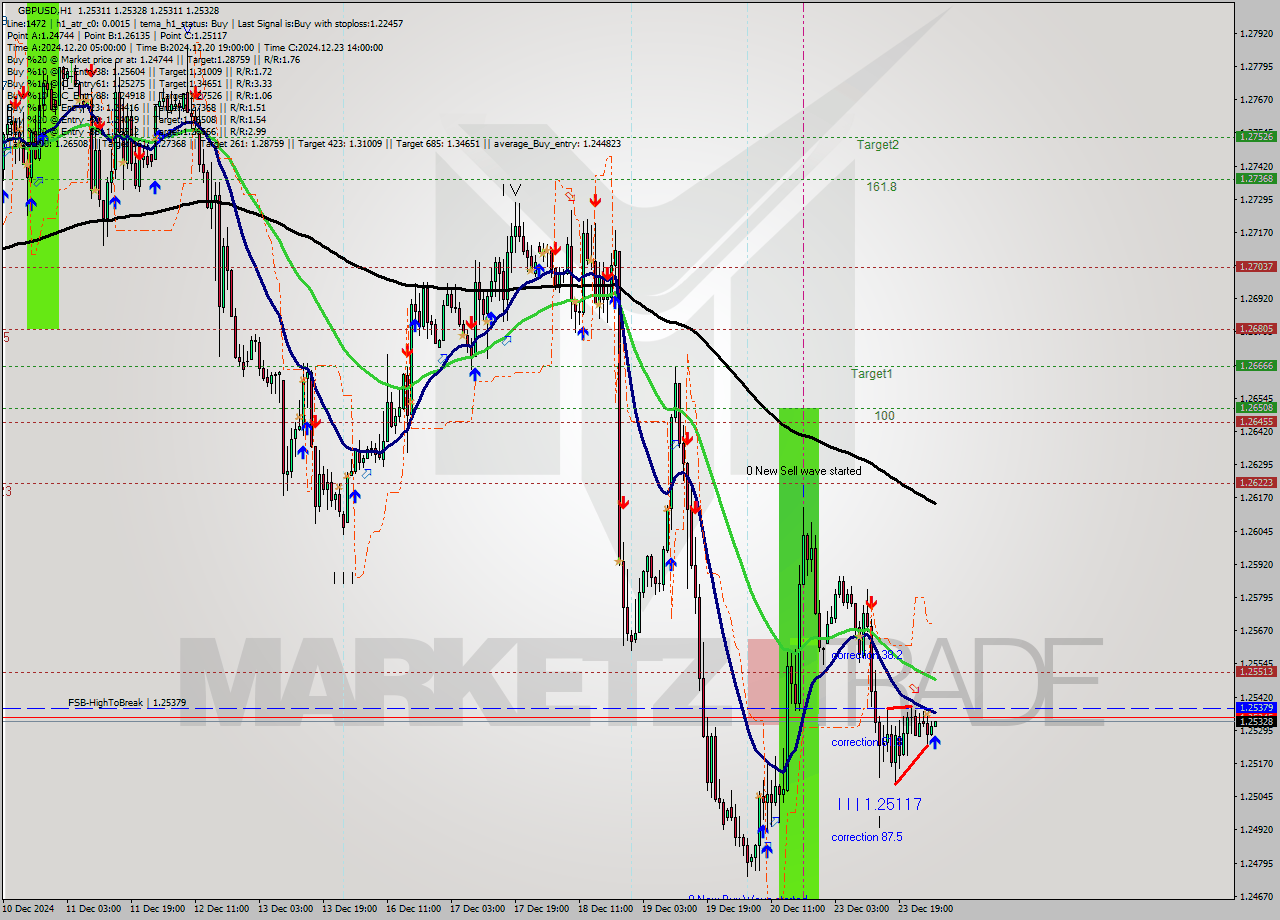1280x920 pixels.
Task: Click the red 1.26455 price tag
Action: [x=1256, y=421]
